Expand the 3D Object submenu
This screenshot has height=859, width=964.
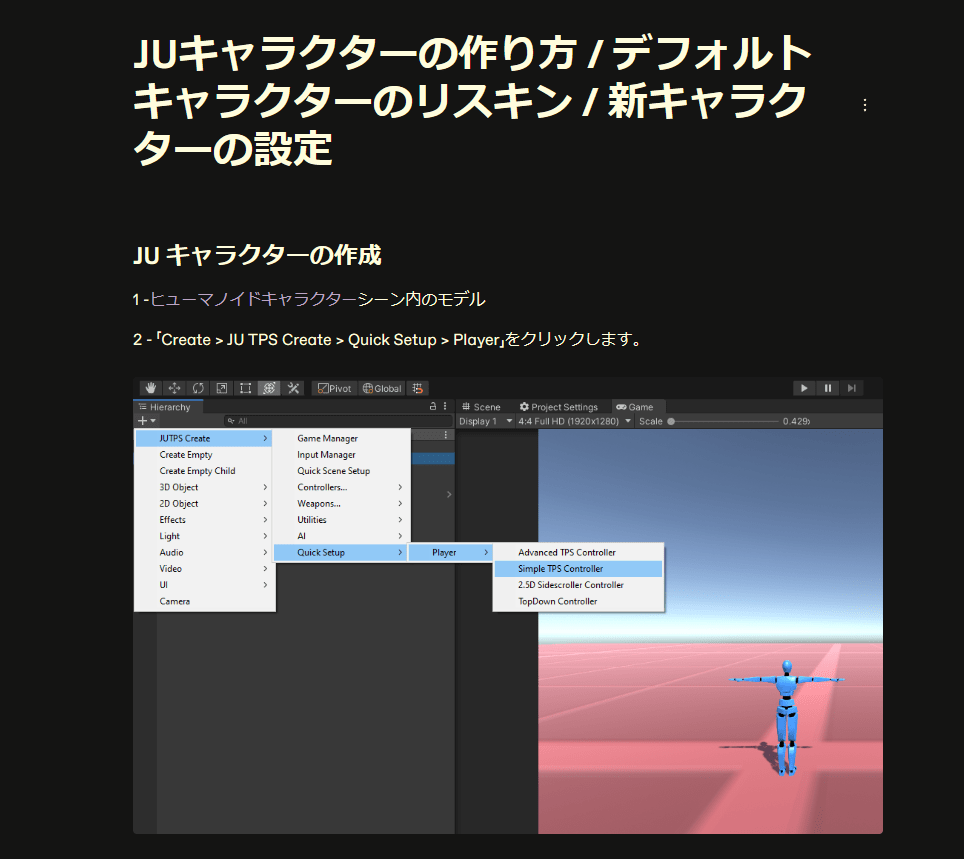pyautogui.click(x=205, y=487)
